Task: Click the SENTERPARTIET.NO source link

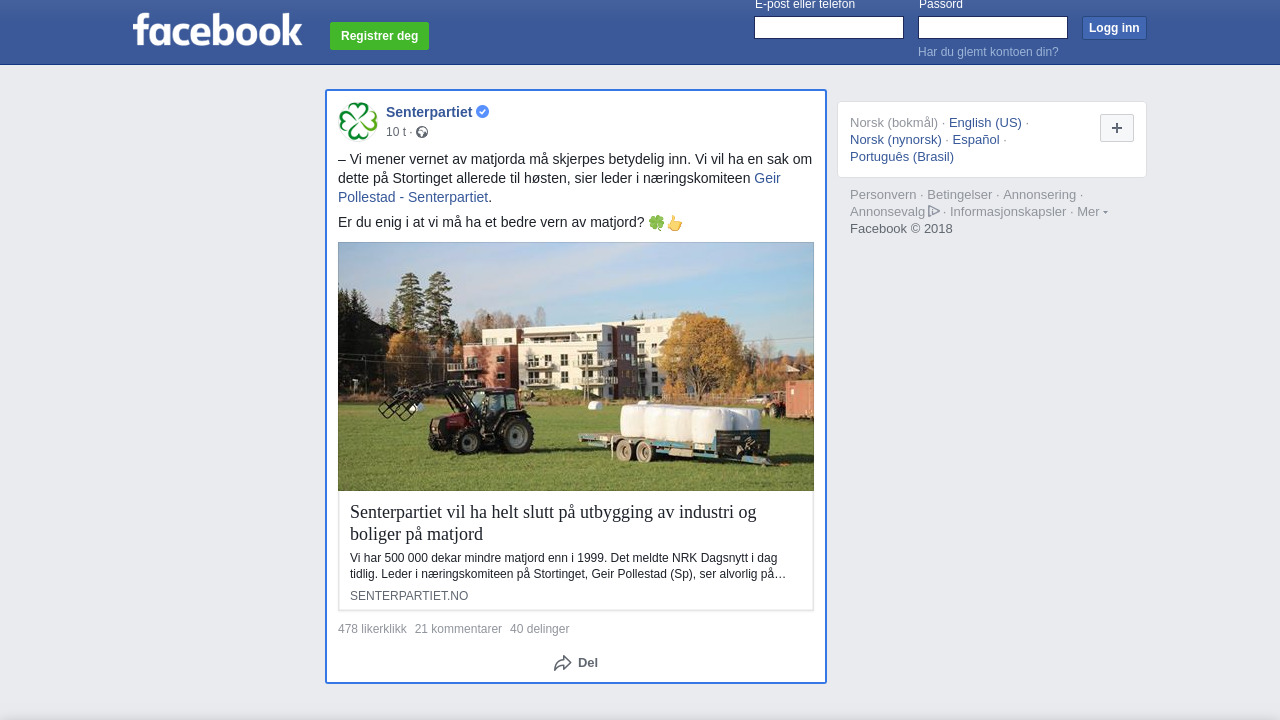Action: (409, 596)
